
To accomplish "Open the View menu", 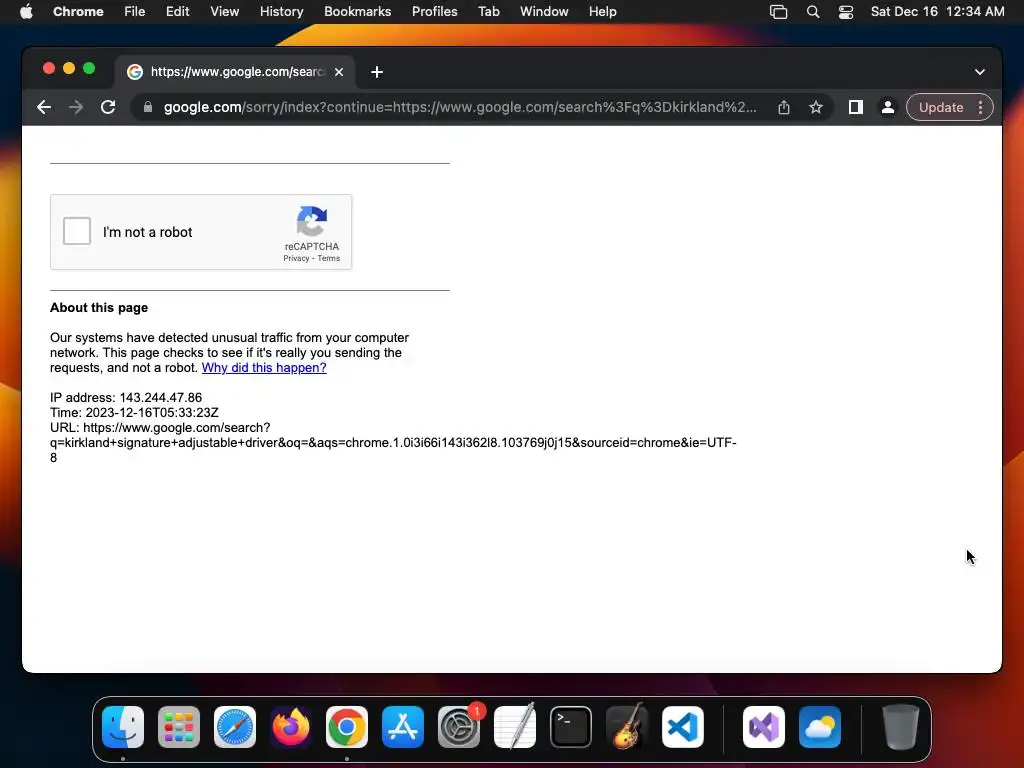I will coord(225,12).
